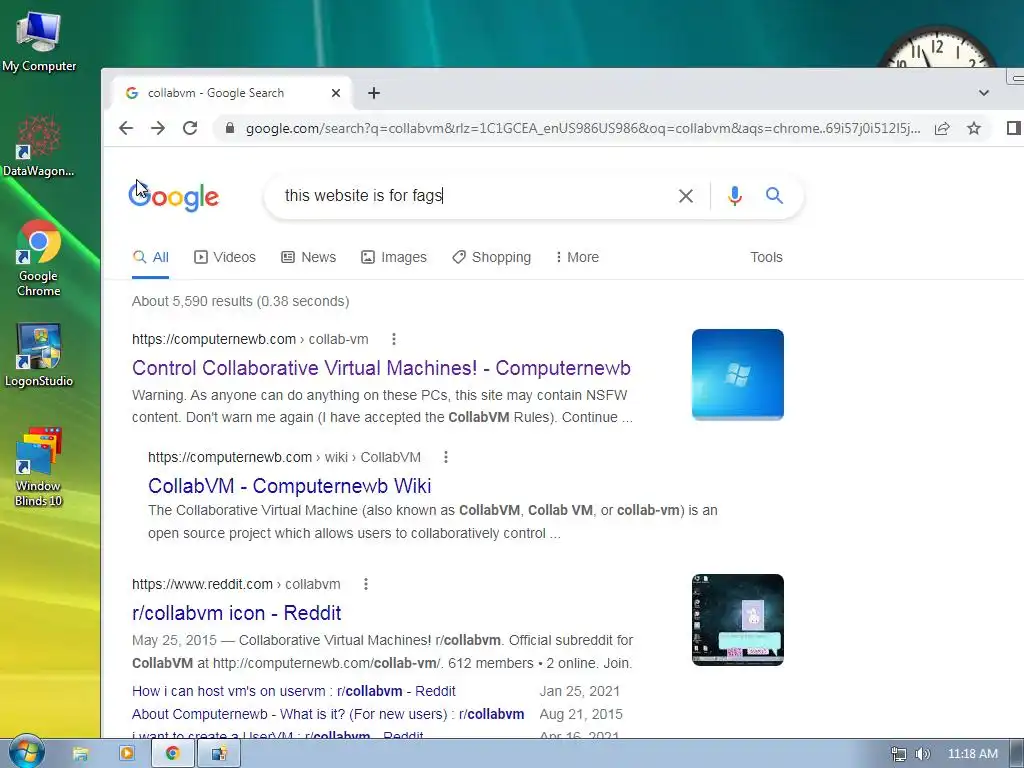Click the Chrome taskbar button
1024x768 pixels.
pyautogui.click(x=172, y=754)
